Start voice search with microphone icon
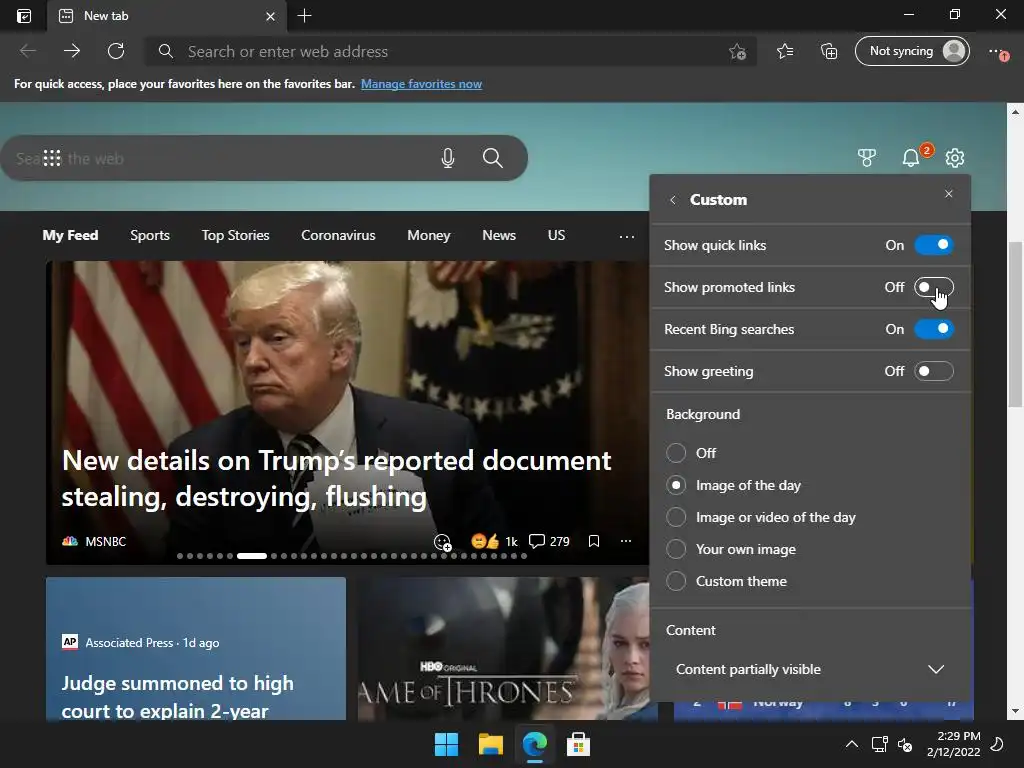The image size is (1024, 768). [447, 158]
